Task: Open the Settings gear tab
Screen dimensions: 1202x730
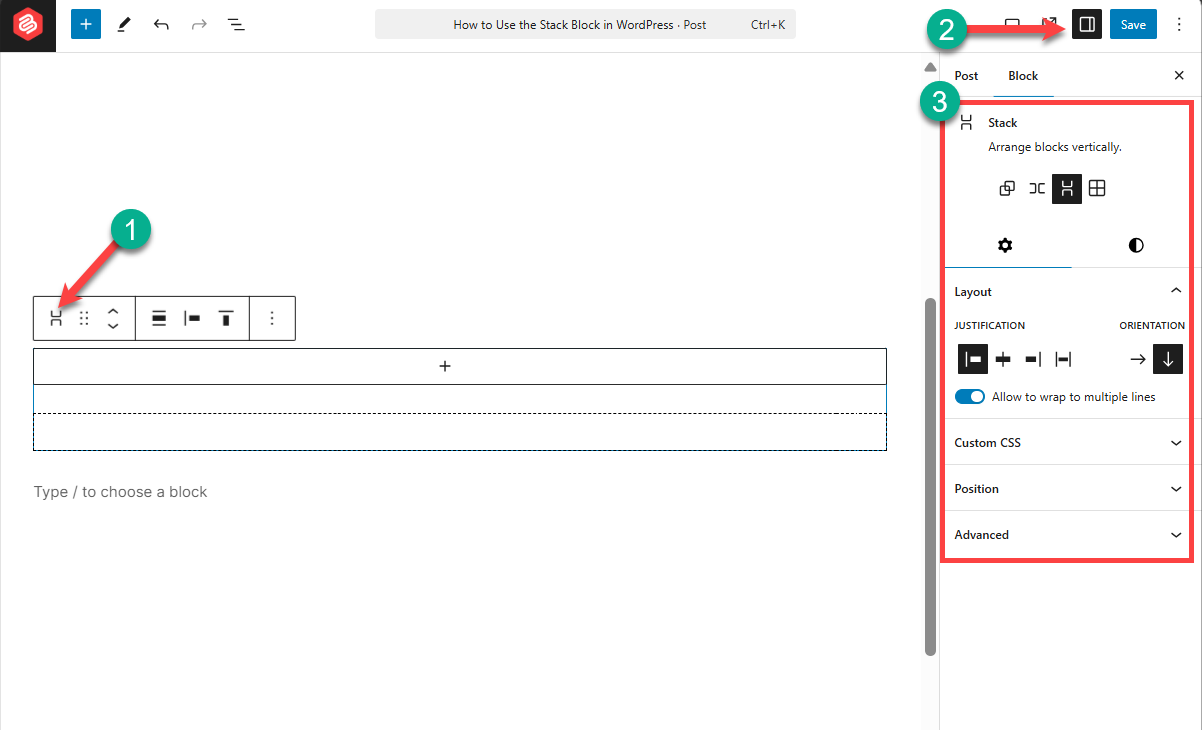Action: click(x=1006, y=245)
